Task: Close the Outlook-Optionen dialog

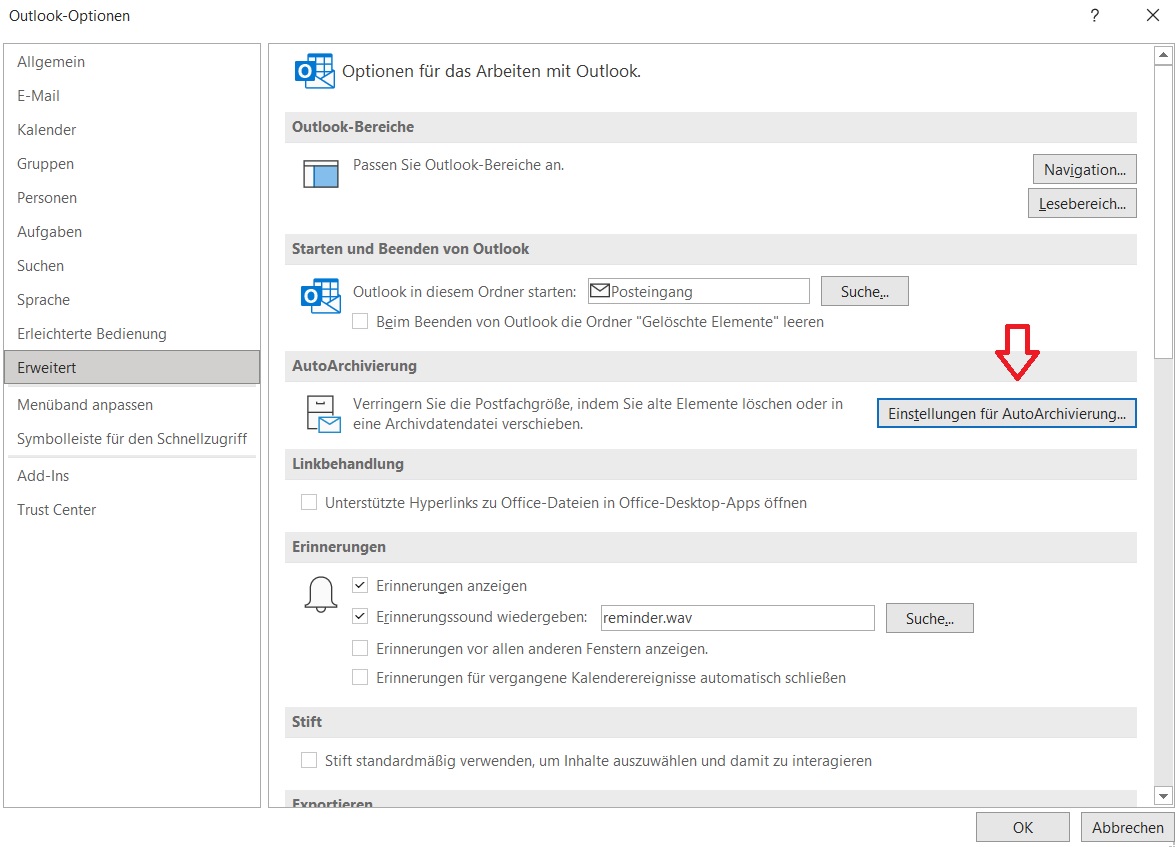Action: 1153,16
